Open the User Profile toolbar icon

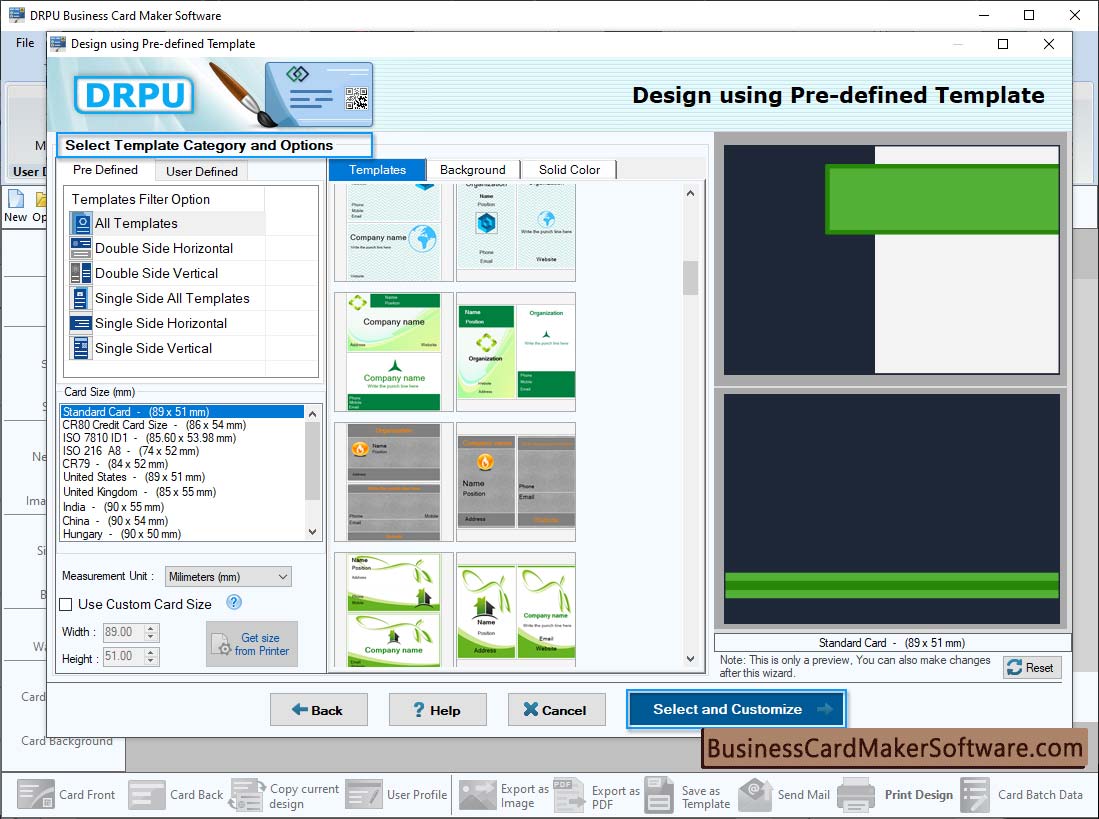click(364, 794)
